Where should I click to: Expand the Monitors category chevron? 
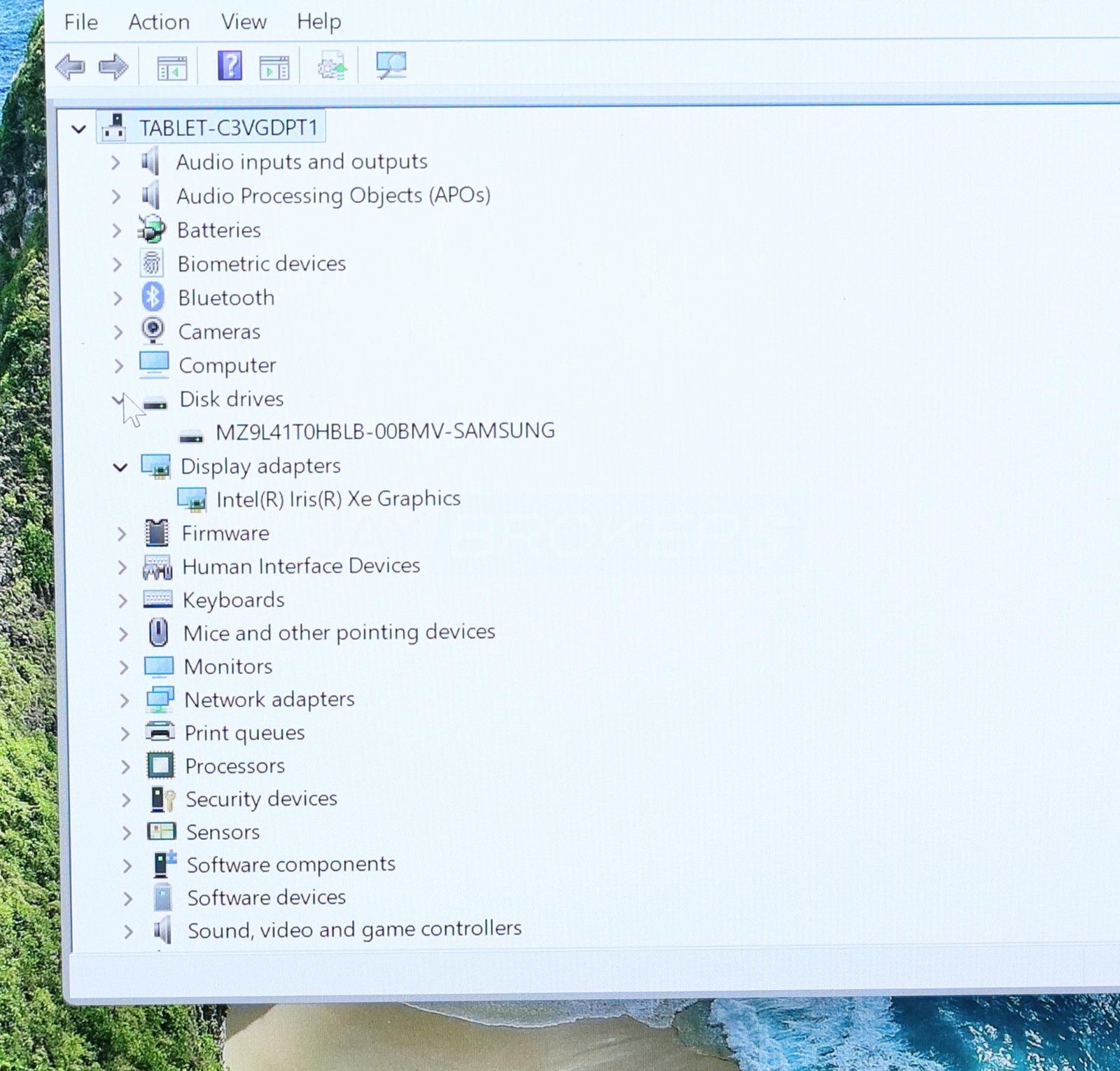point(124,667)
